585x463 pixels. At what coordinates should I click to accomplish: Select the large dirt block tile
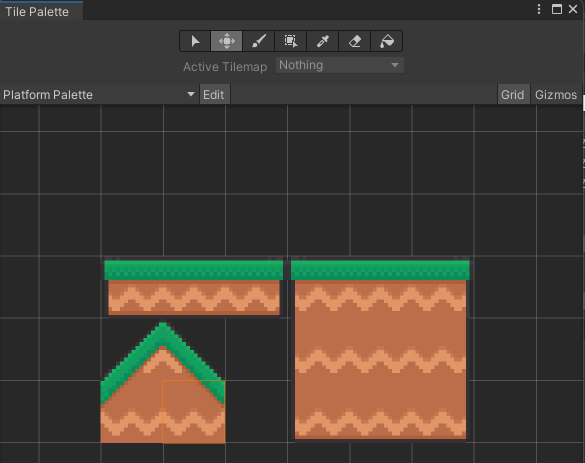[380, 350]
